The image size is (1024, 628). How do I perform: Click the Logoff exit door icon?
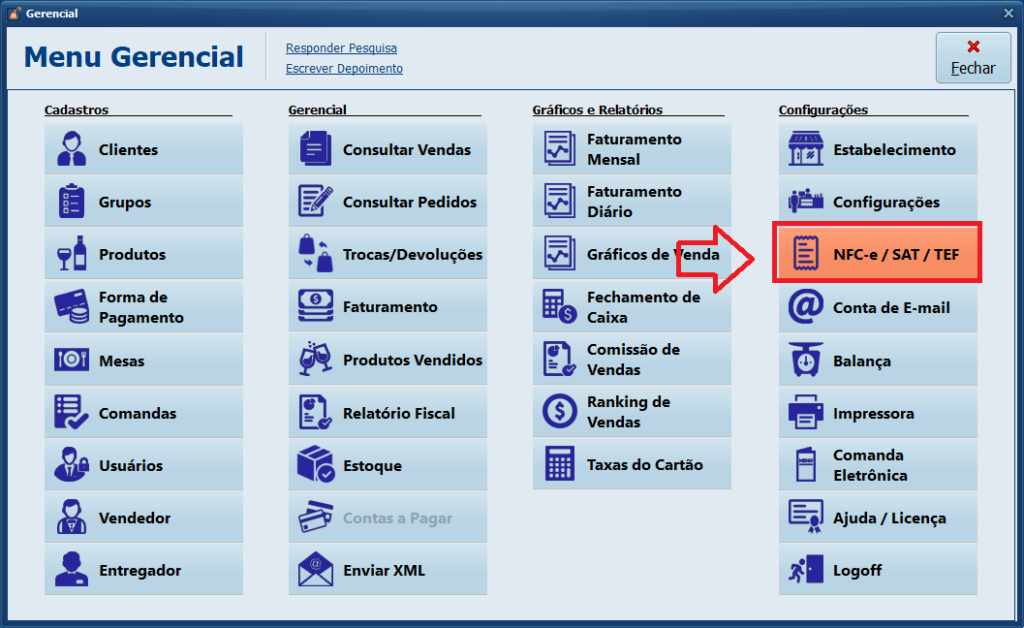click(x=805, y=569)
